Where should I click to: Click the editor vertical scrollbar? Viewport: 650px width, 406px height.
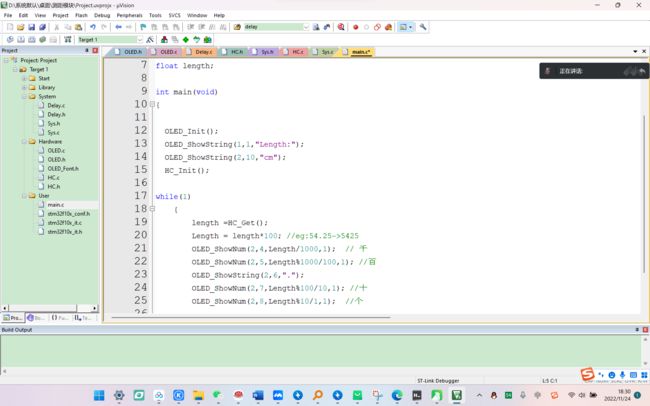tap(644, 194)
